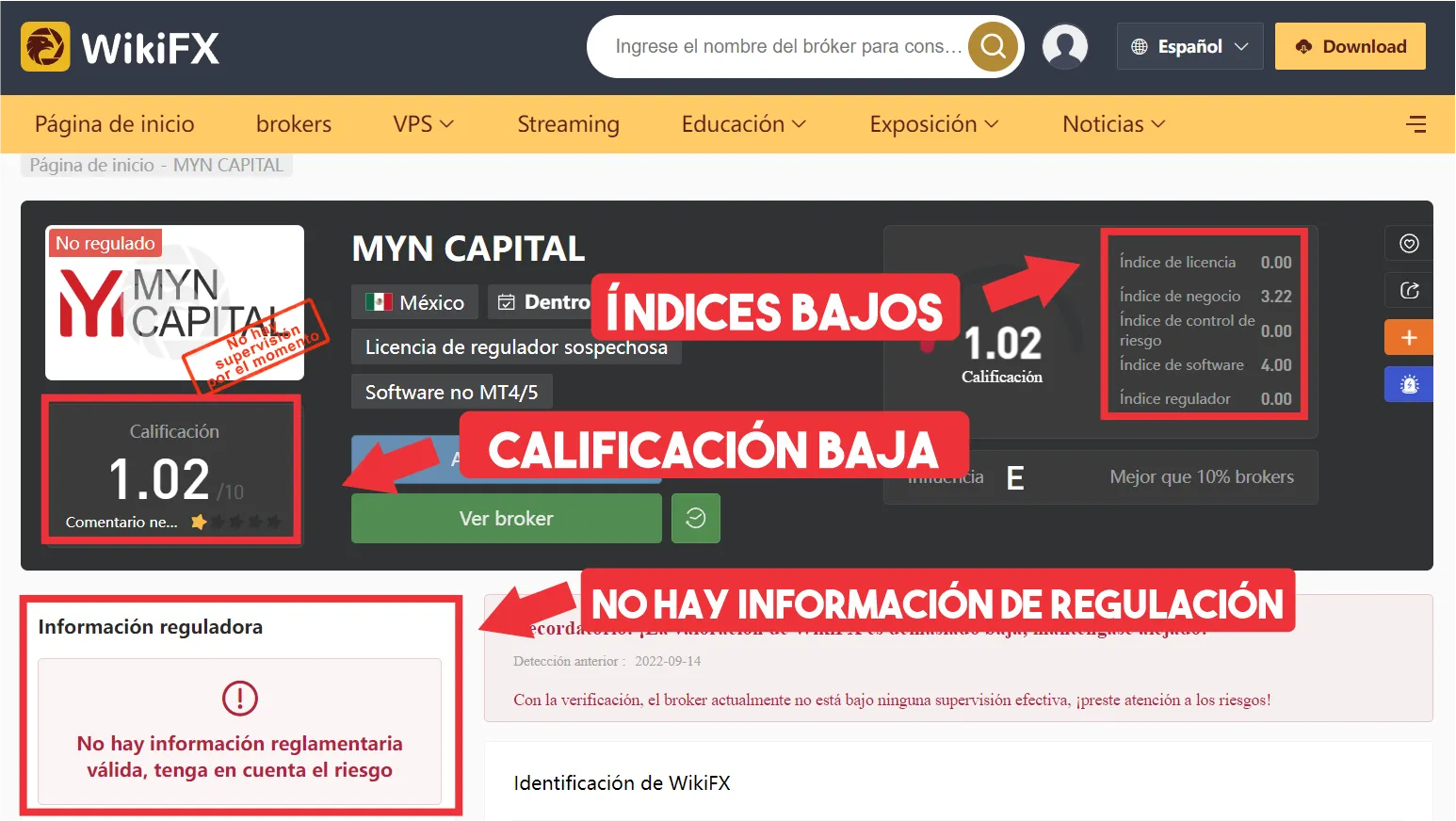Click the México country tag
The width and height of the screenshot is (1456, 821).
coord(415,302)
